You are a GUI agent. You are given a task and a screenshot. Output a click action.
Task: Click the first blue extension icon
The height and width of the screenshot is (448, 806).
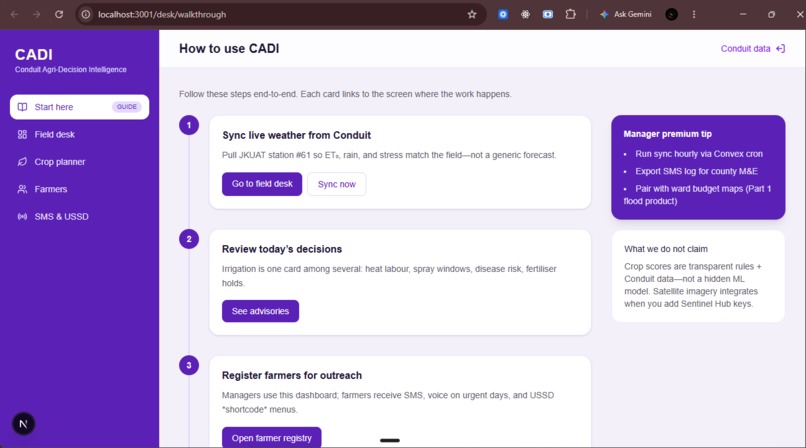tap(503, 14)
